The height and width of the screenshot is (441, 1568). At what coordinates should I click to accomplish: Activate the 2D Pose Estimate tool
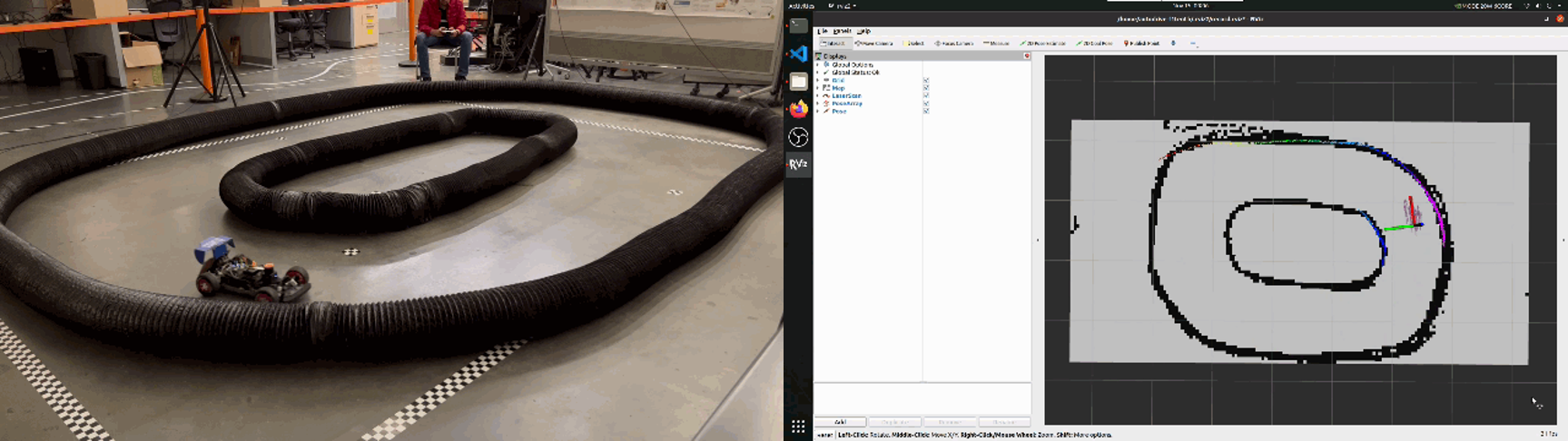tap(1043, 43)
